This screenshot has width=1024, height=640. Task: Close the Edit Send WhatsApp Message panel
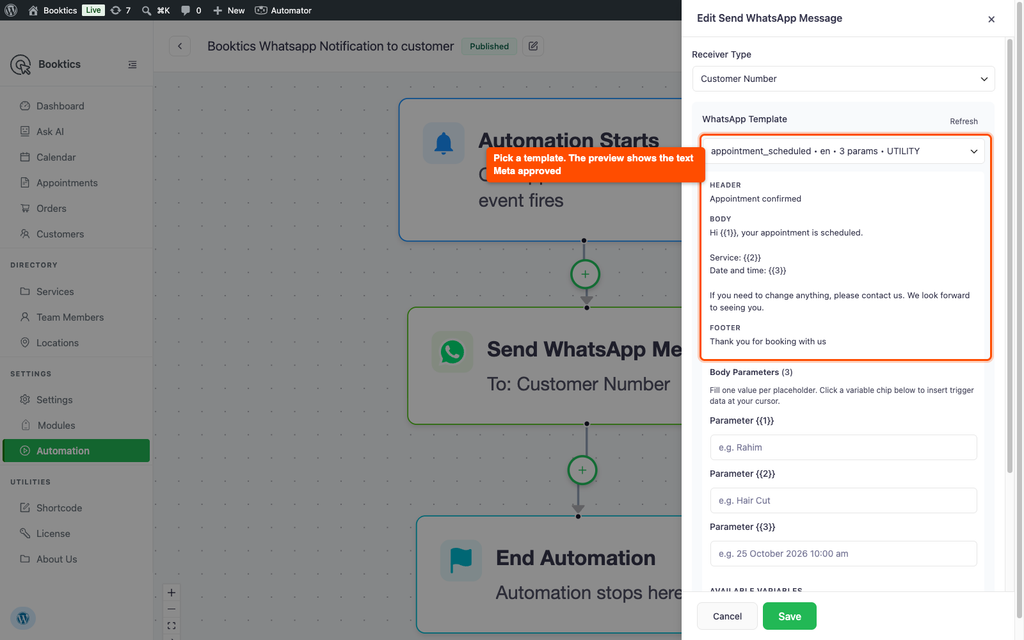[x=991, y=19]
